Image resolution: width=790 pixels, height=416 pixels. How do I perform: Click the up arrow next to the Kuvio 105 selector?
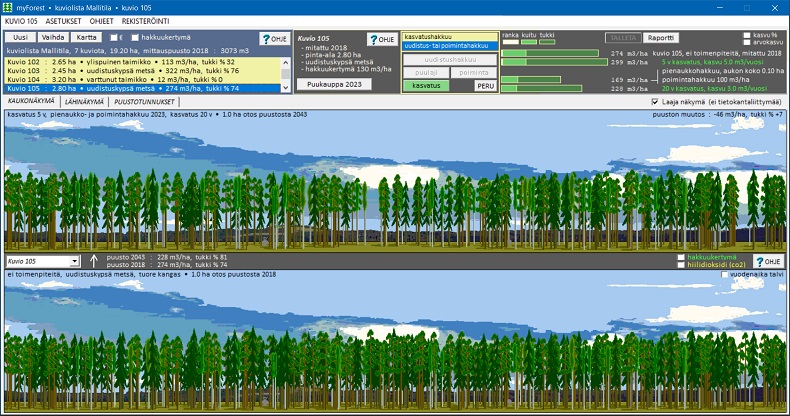(94, 261)
